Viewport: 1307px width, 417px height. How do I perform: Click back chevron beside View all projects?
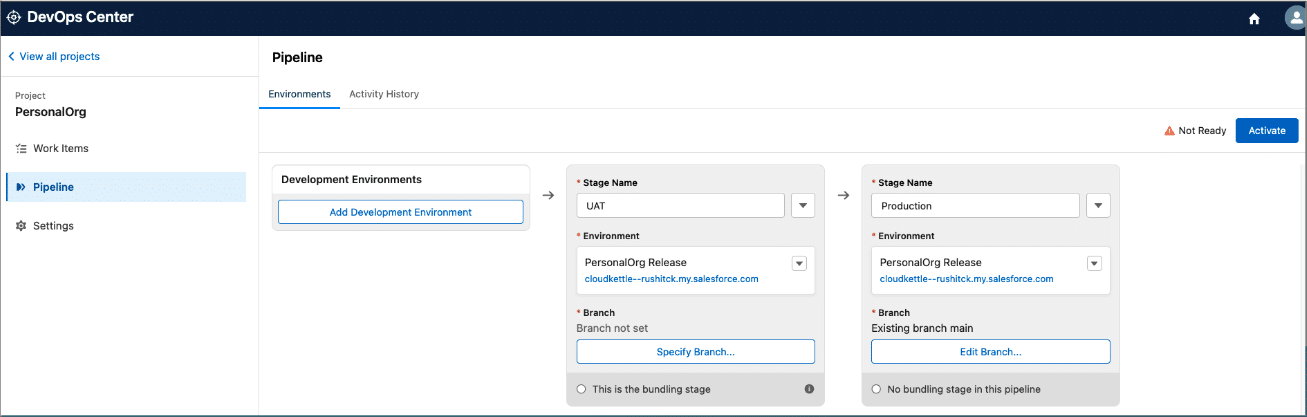11,57
